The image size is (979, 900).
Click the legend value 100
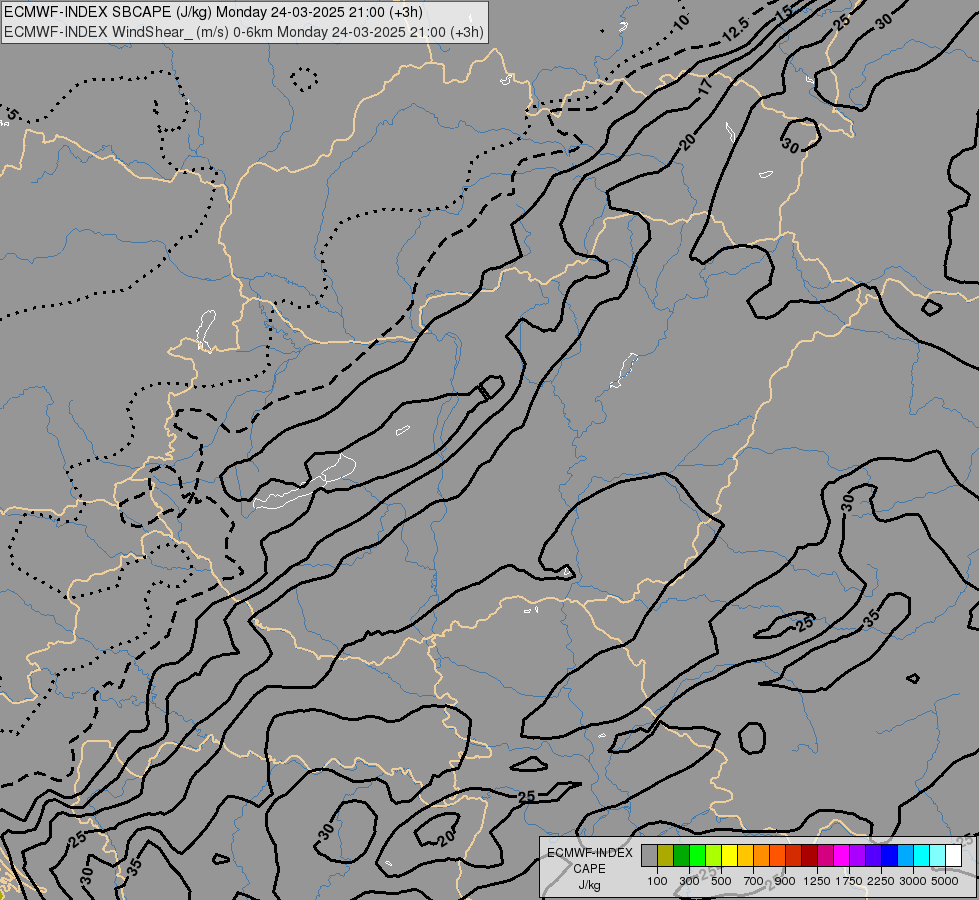(x=657, y=881)
